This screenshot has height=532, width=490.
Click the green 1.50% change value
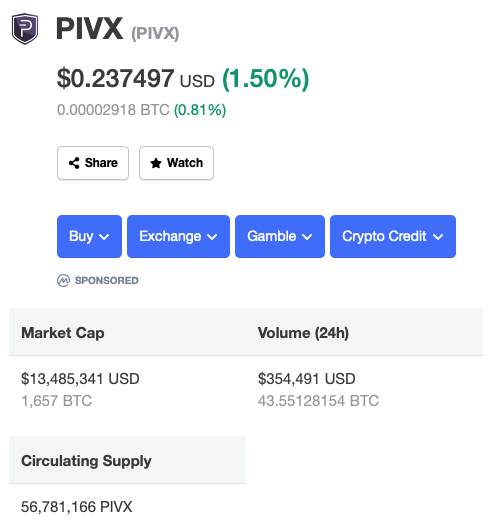click(265, 79)
